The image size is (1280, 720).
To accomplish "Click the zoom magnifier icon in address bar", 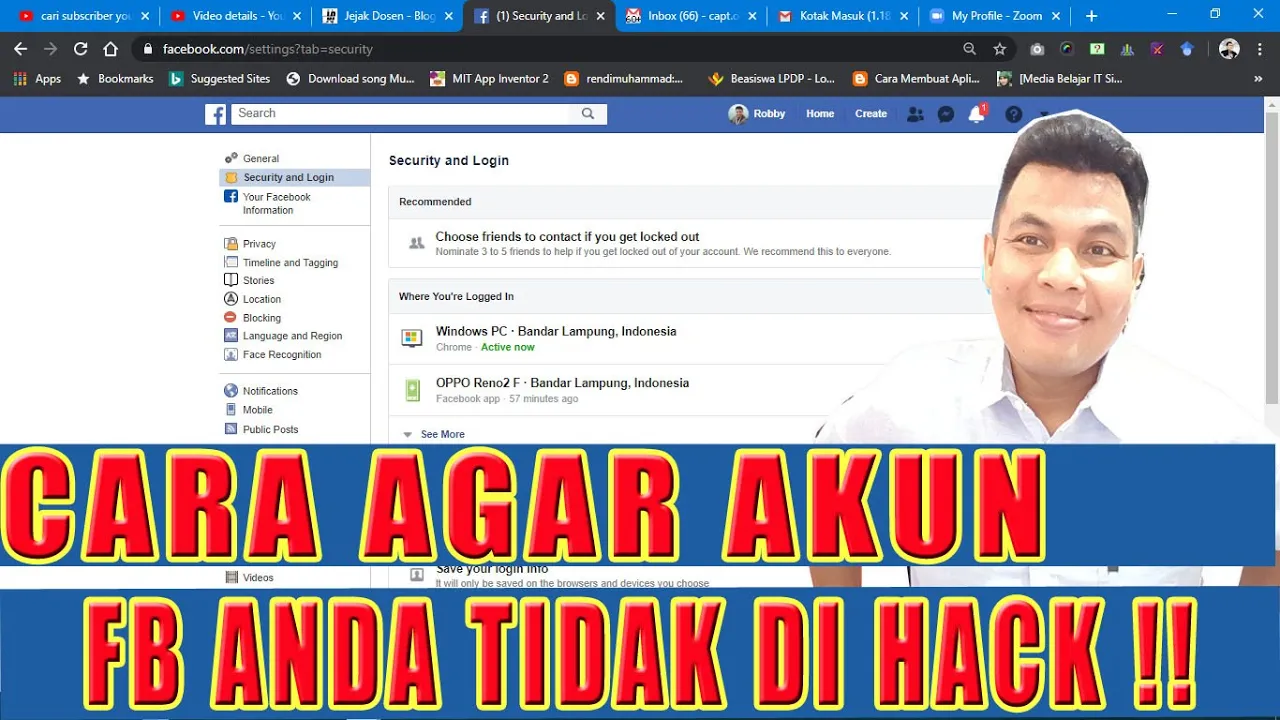I will [969, 49].
